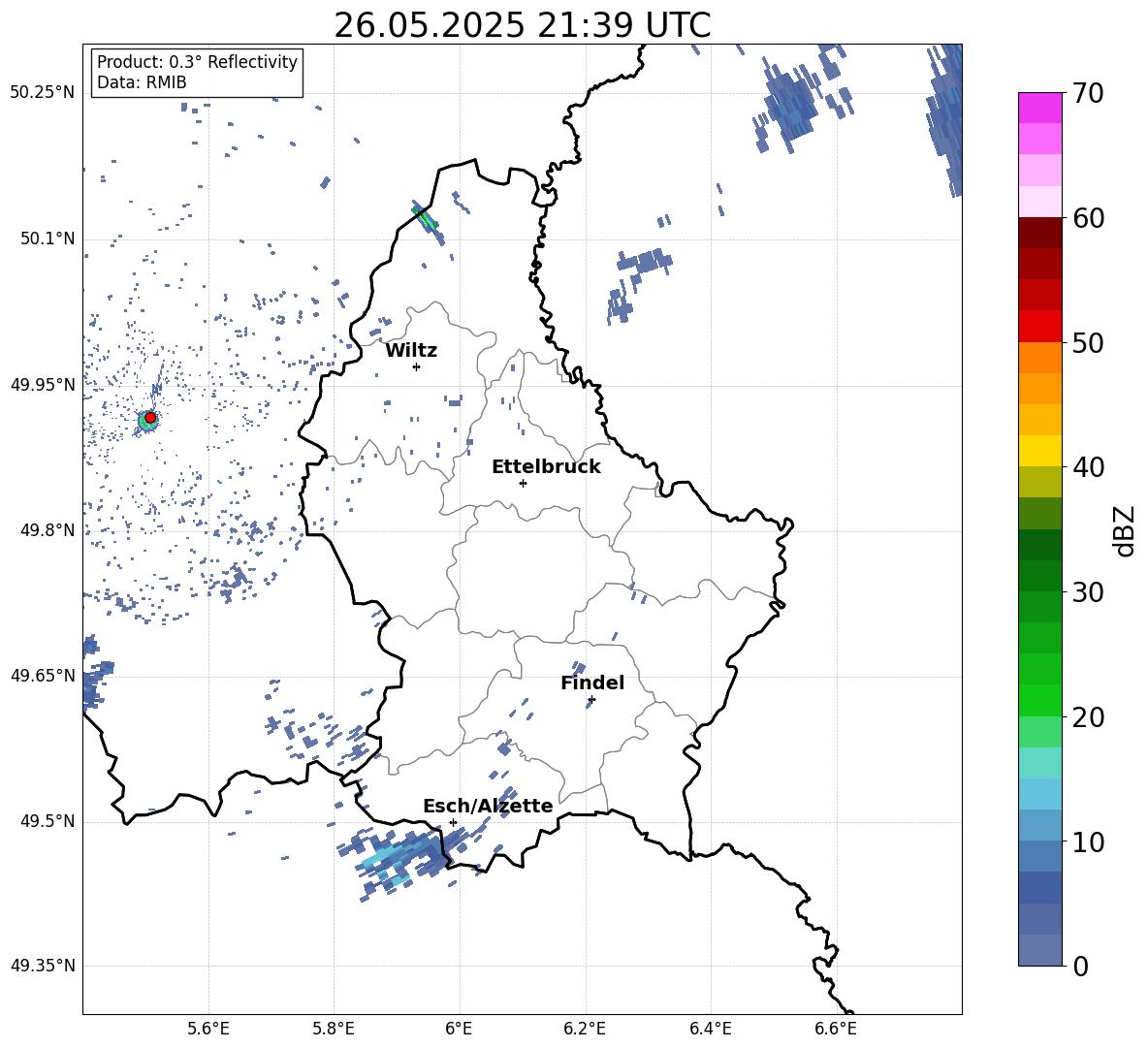The width and height of the screenshot is (1148, 1048).
Task: Click the 70 tick label on colorbar
Action: pyautogui.click(x=1088, y=94)
